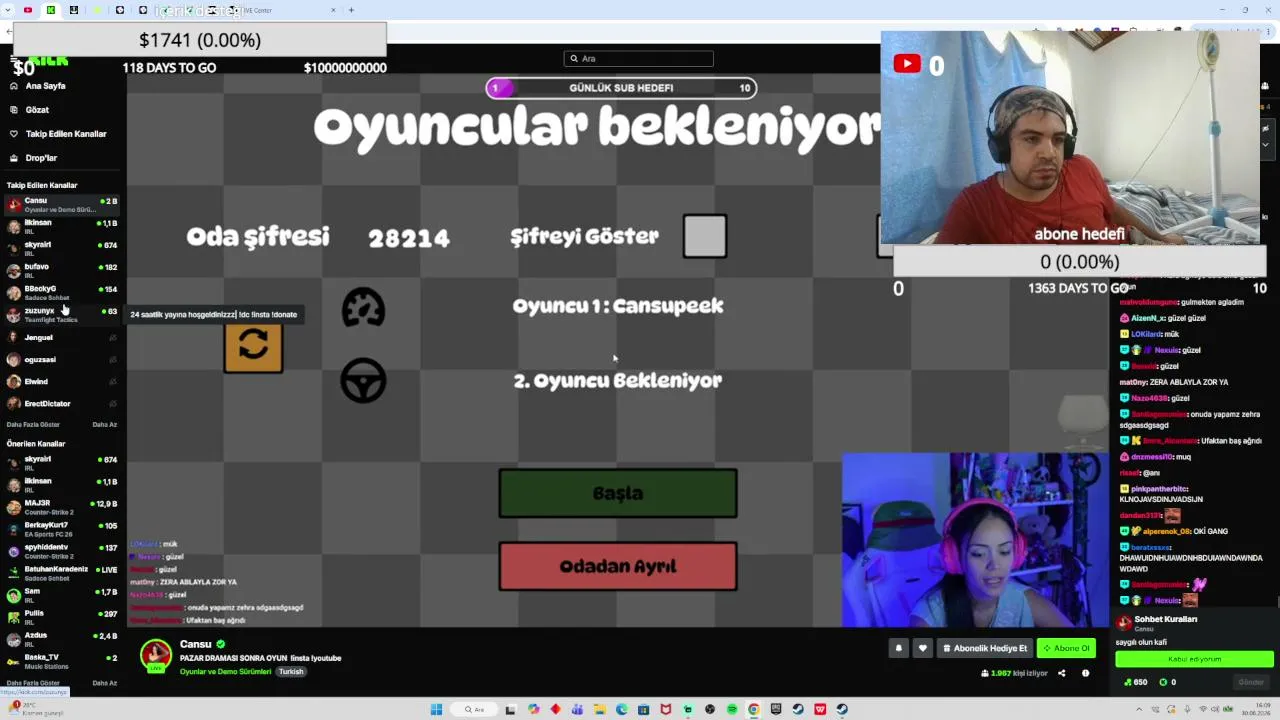This screenshot has height=720, width=1280.
Task: Open Cansu's channel in followed list
Action: click(62, 204)
